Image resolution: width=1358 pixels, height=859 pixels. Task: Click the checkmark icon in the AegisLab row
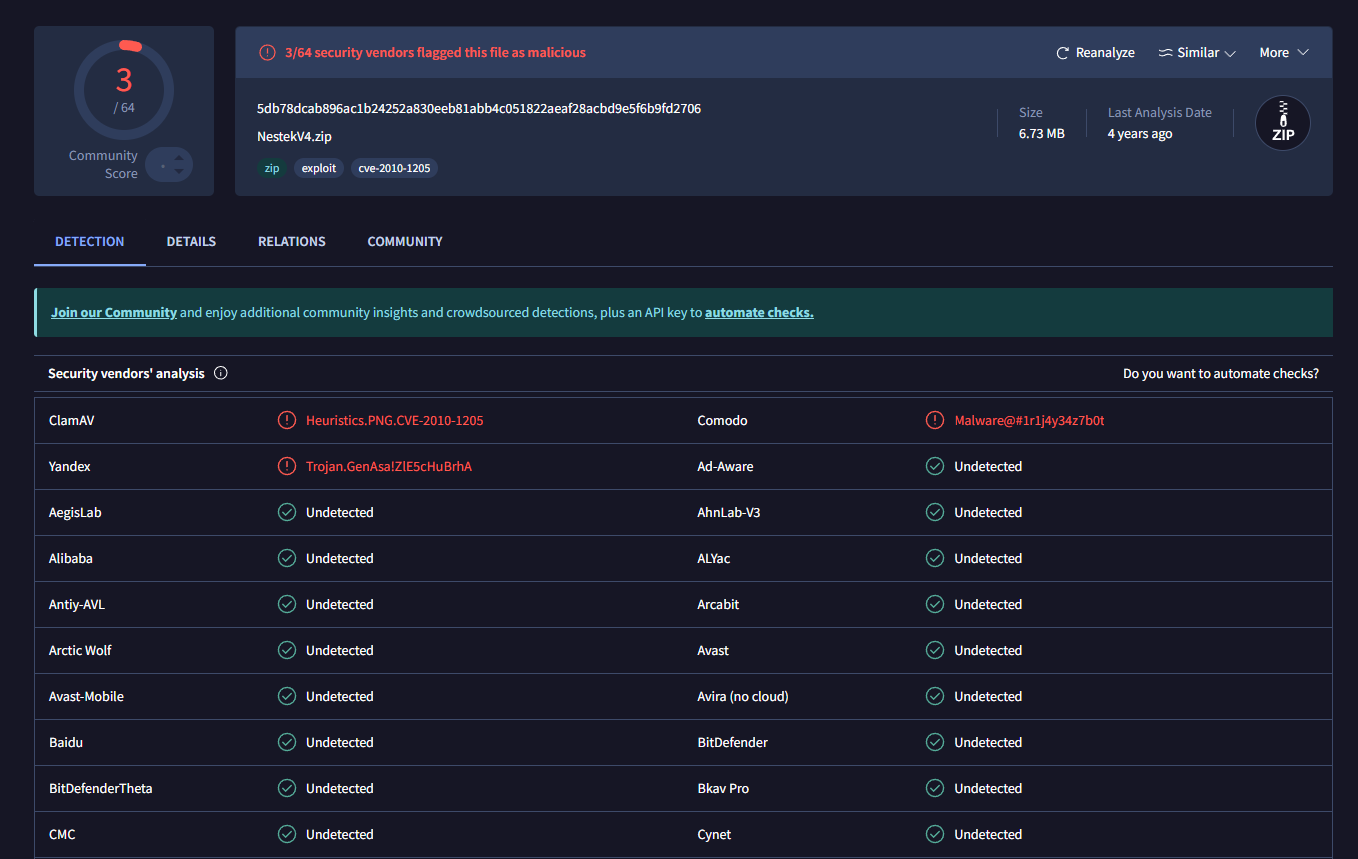click(287, 512)
